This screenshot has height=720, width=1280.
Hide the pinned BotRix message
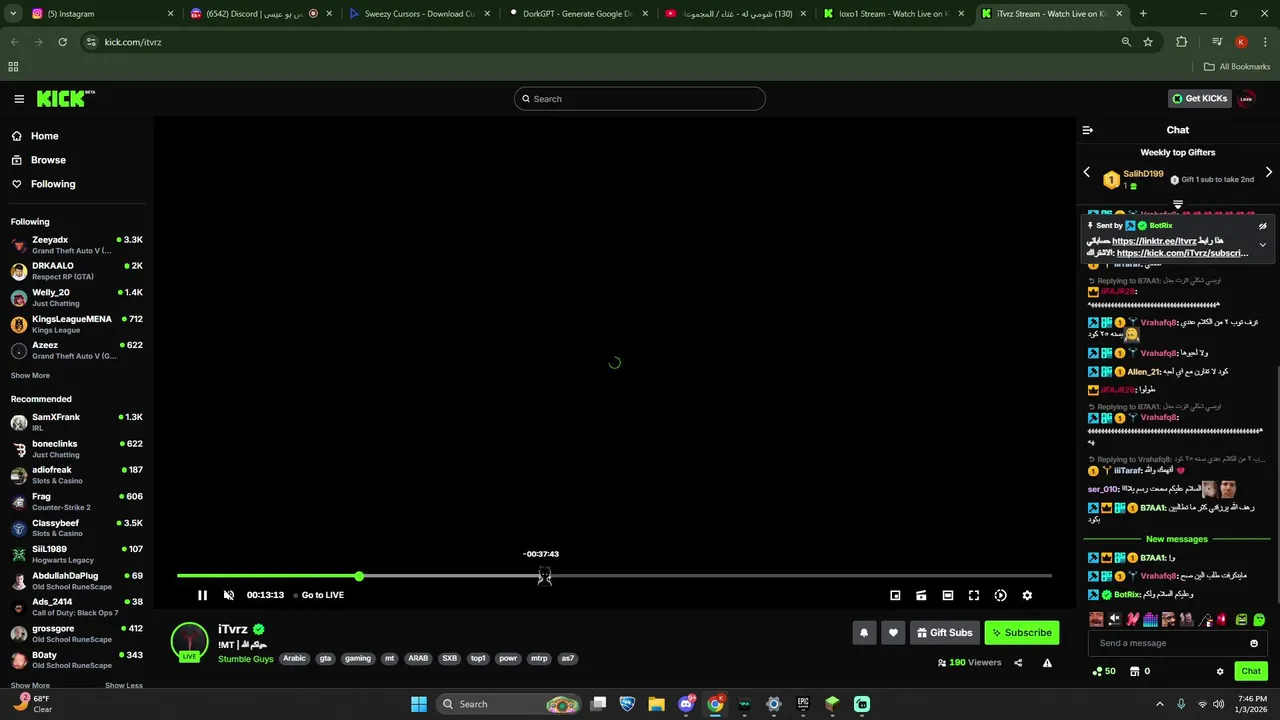click(1262, 226)
